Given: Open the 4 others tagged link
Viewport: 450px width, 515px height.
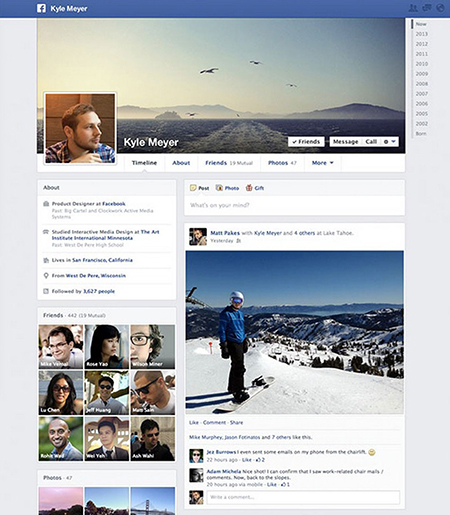Looking at the screenshot, I should tap(304, 233).
